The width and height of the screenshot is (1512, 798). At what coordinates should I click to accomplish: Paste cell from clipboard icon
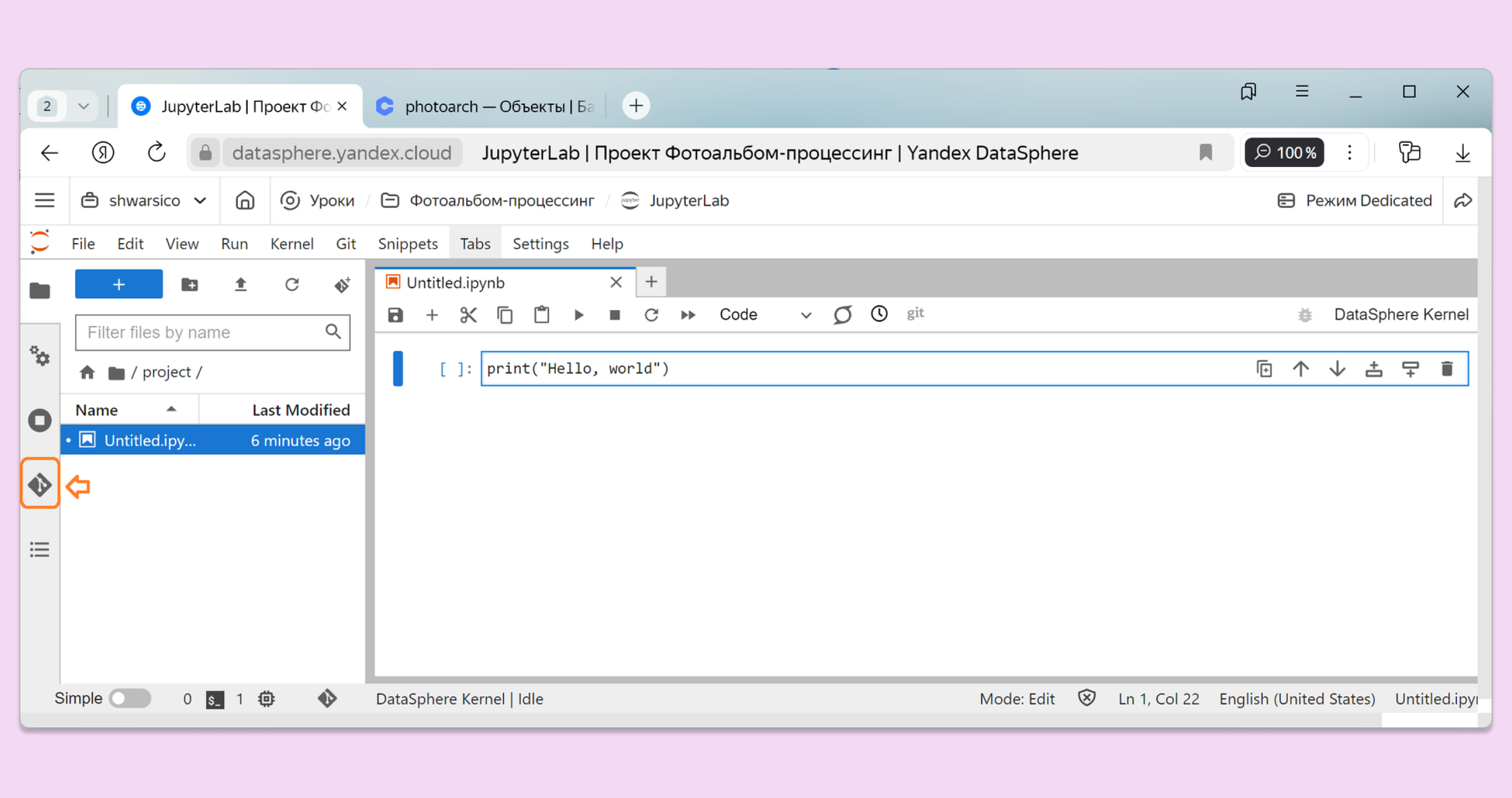[x=542, y=315]
